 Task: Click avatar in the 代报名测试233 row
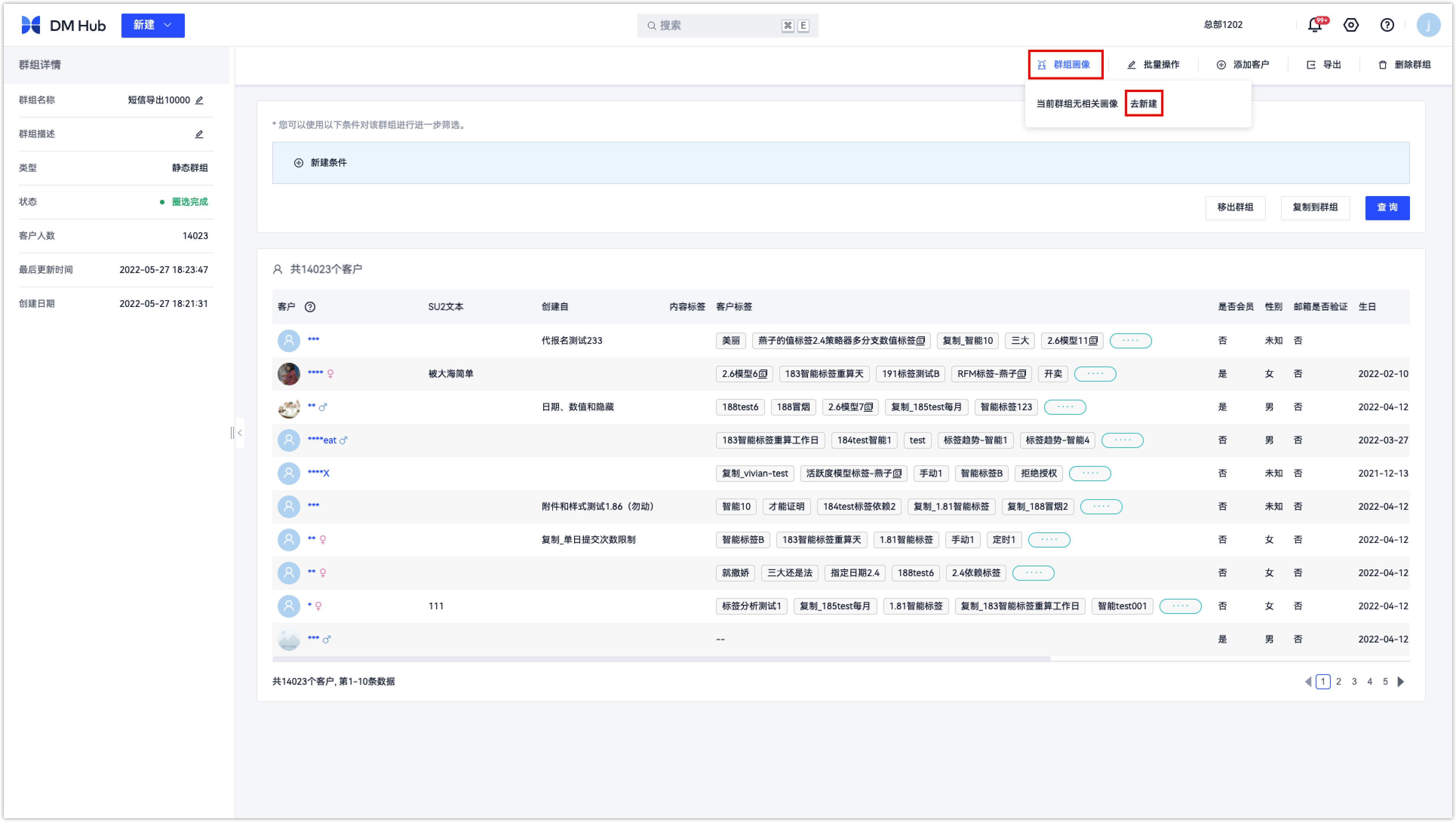[289, 340]
